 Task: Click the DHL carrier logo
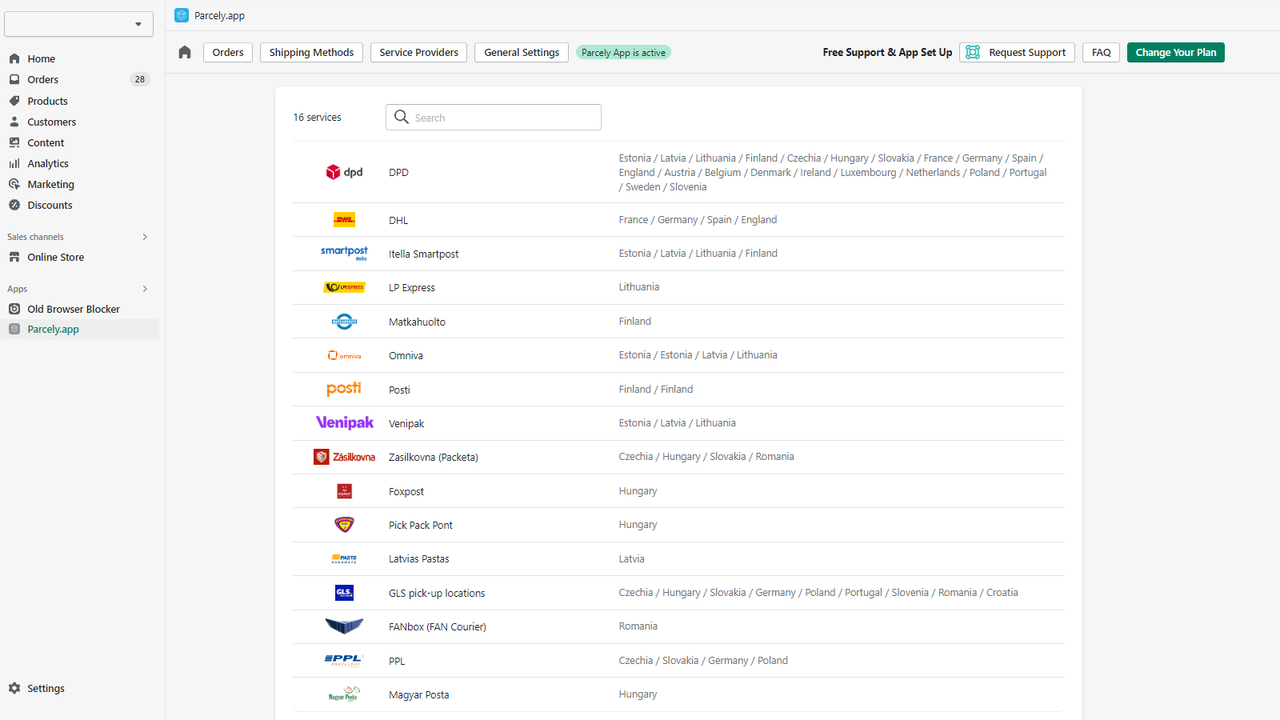coord(344,220)
